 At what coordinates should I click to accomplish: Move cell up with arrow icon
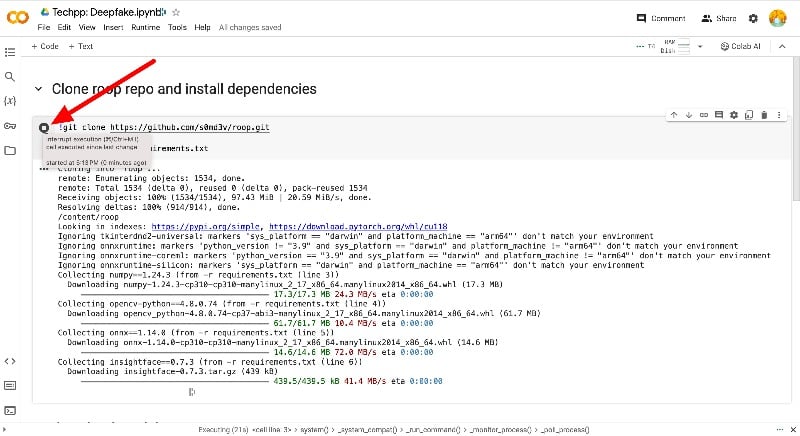674,115
